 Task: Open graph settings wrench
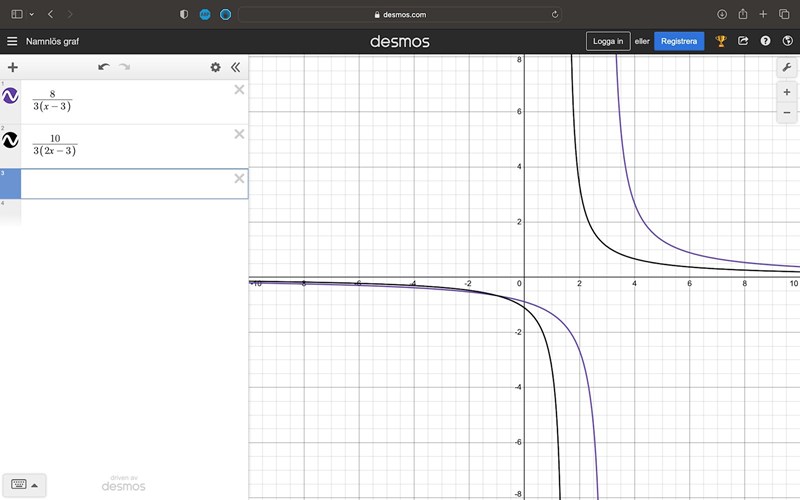(x=786, y=67)
